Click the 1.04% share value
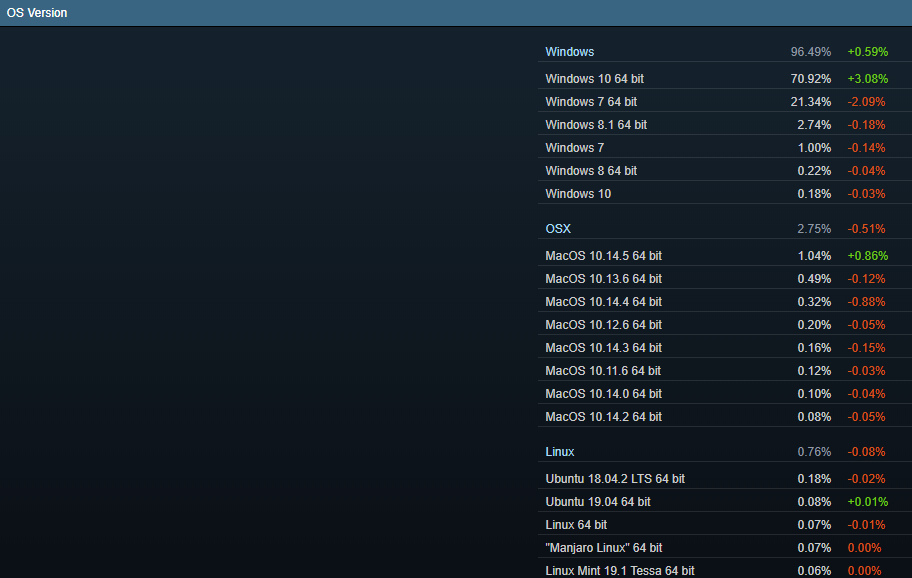Image resolution: width=912 pixels, height=578 pixels. point(814,255)
